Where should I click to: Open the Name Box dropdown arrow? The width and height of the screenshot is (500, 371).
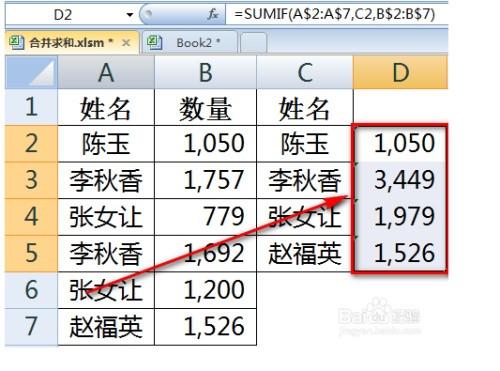(x=130, y=15)
